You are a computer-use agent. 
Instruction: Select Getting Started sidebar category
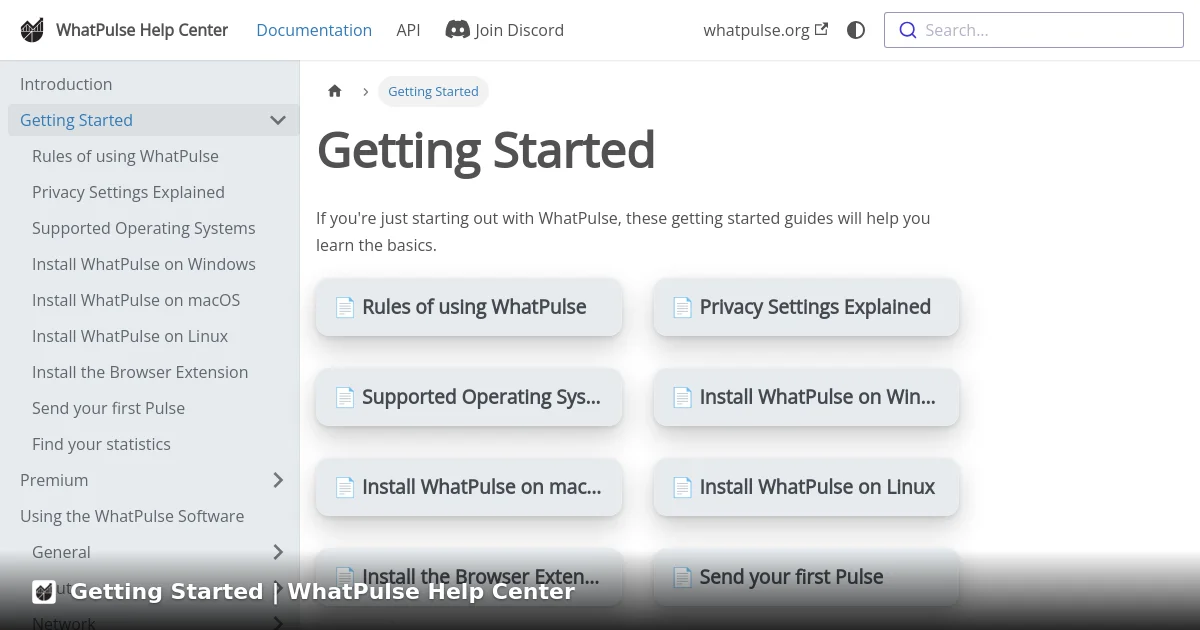pyautogui.click(x=76, y=120)
